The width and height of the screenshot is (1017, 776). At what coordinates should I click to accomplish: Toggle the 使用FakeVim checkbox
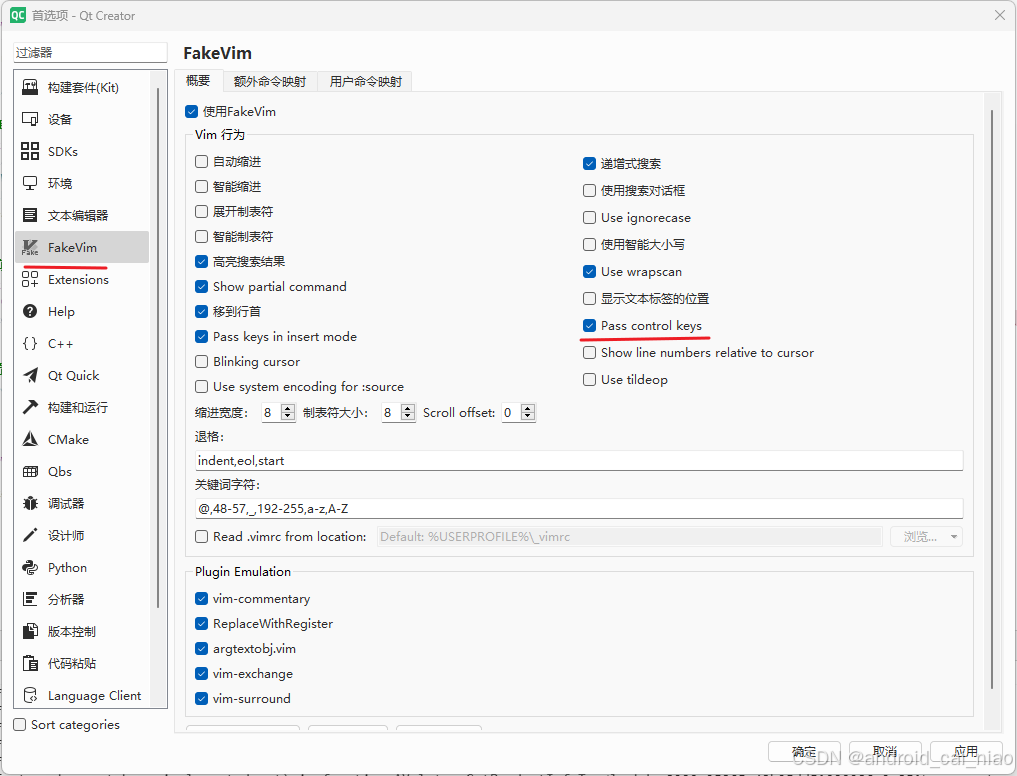191,112
